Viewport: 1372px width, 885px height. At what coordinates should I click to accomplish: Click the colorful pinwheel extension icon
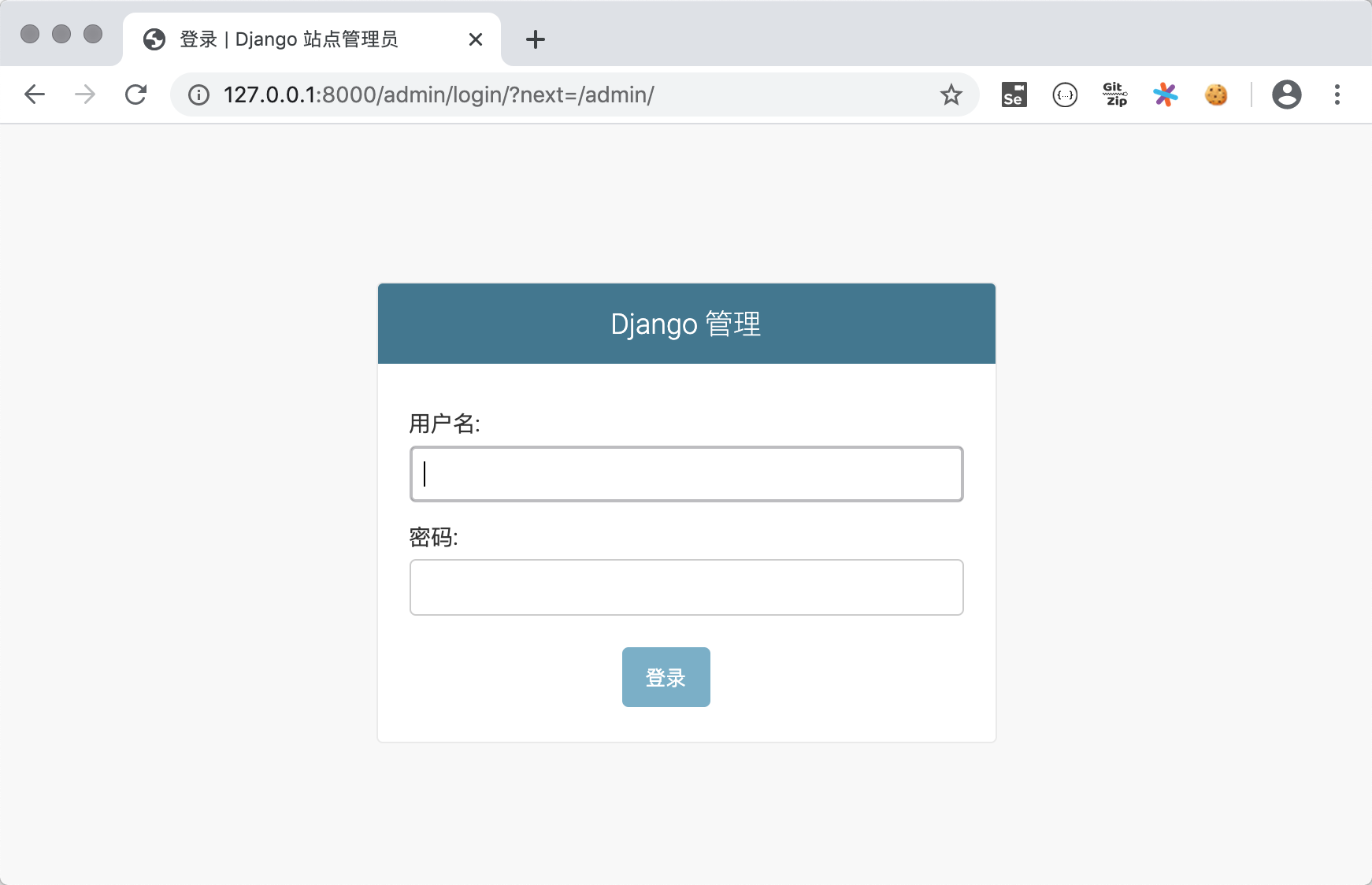(x=1166, y=94)
